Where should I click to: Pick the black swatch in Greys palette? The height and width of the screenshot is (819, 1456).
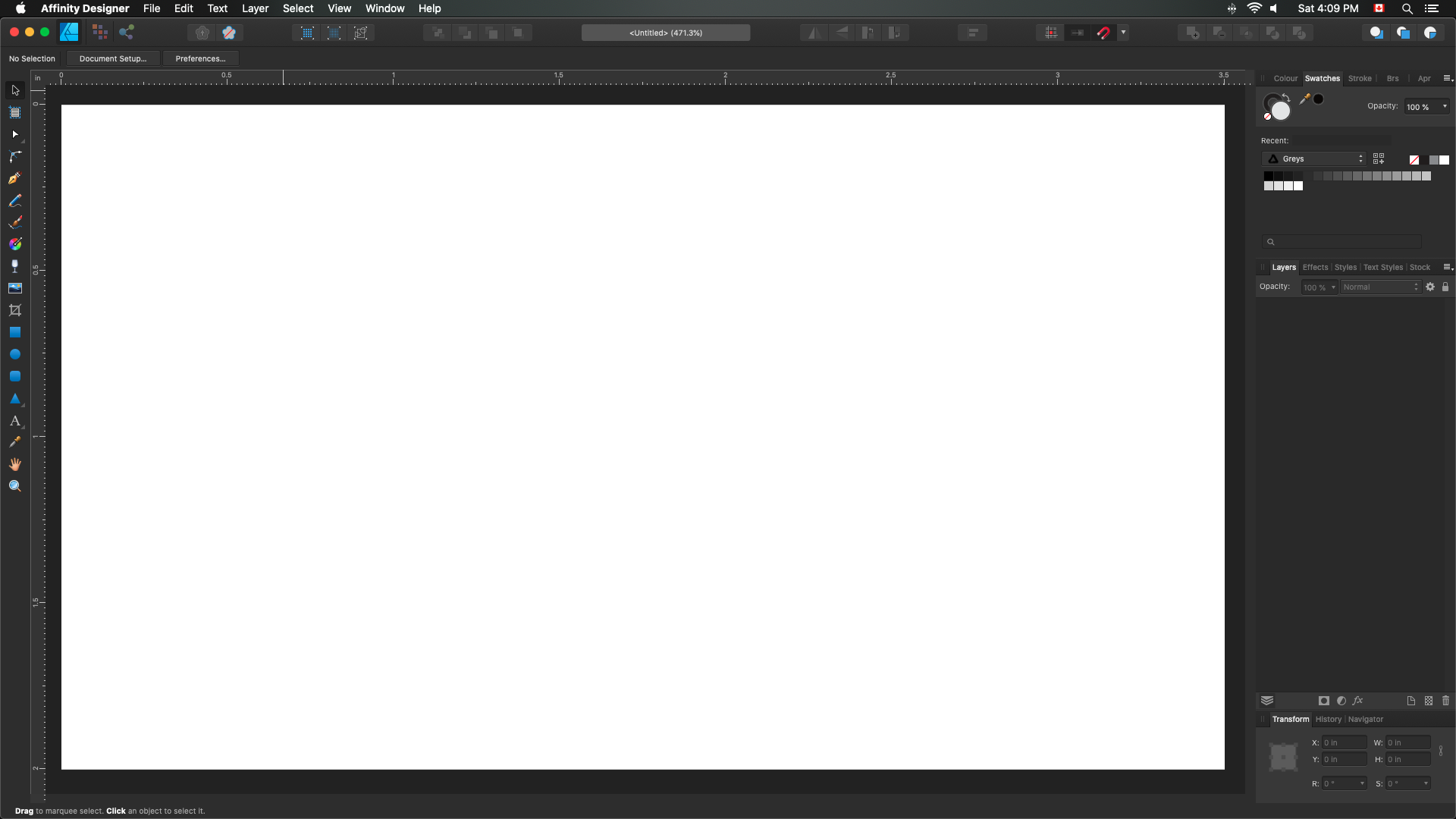click(x=1268, y=176)
